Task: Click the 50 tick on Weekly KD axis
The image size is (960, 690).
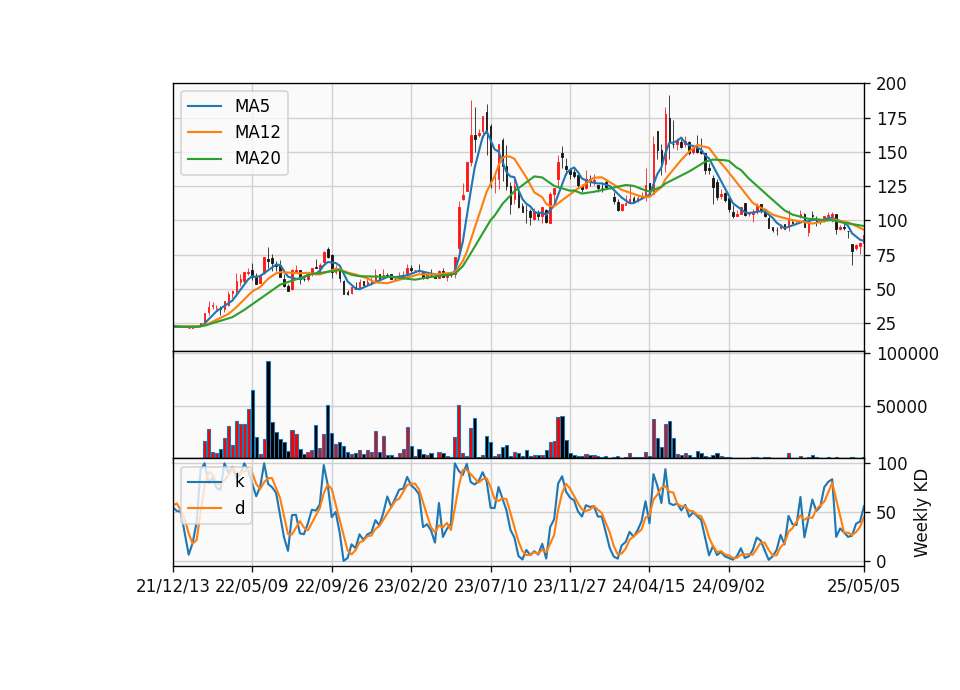Action: click(x=887, y=512)
